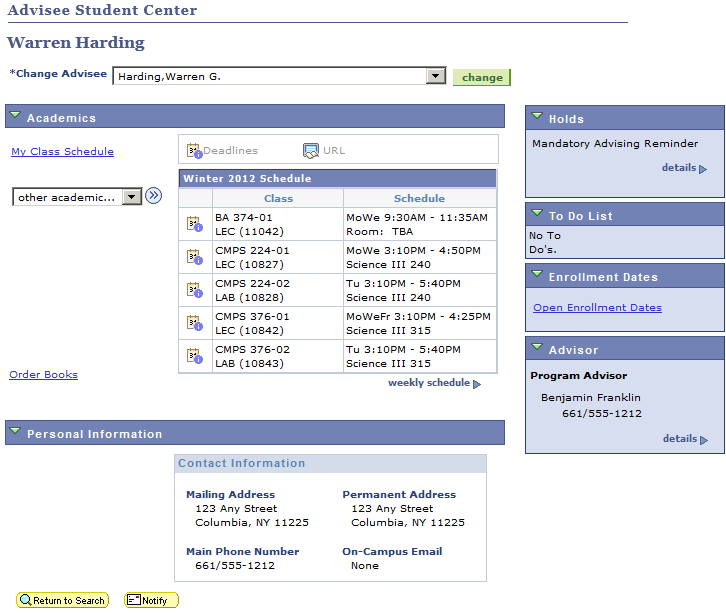Click the deadline icon for CMPS 376-02 lab
This screenshot has height=615, width=726.
tap(194, 356)
